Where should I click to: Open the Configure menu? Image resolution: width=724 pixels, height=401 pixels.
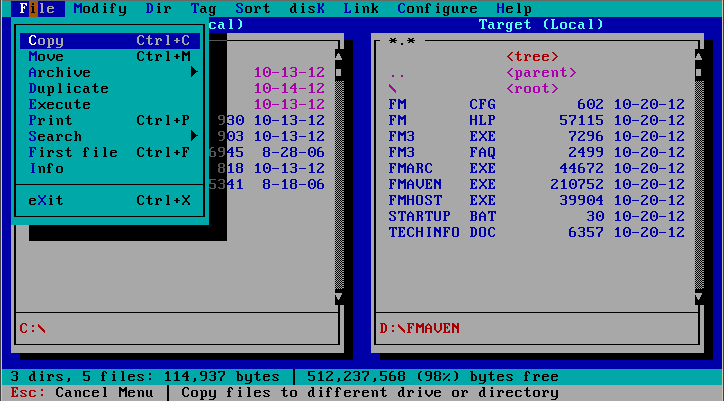(x=437, y=8)
